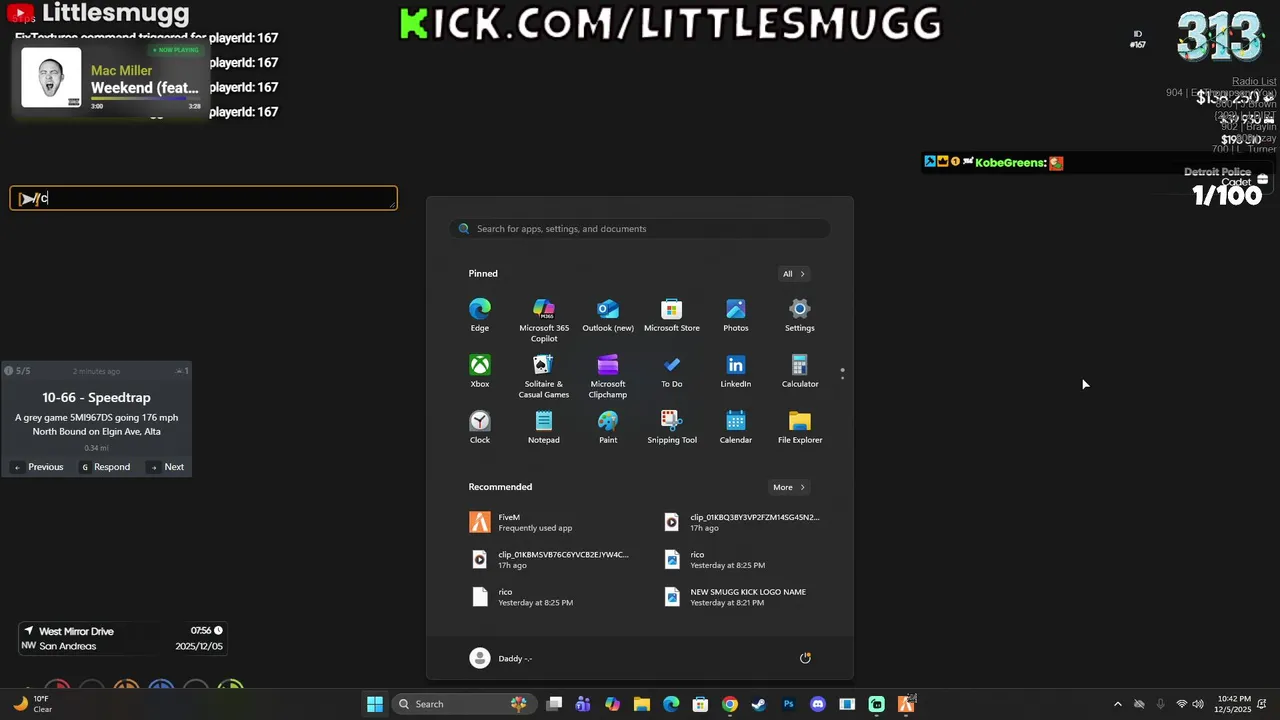Image resolution: width=1280 pixels, height=720 pixels.
Task: Open the Clock app
Action: (480, 427)
